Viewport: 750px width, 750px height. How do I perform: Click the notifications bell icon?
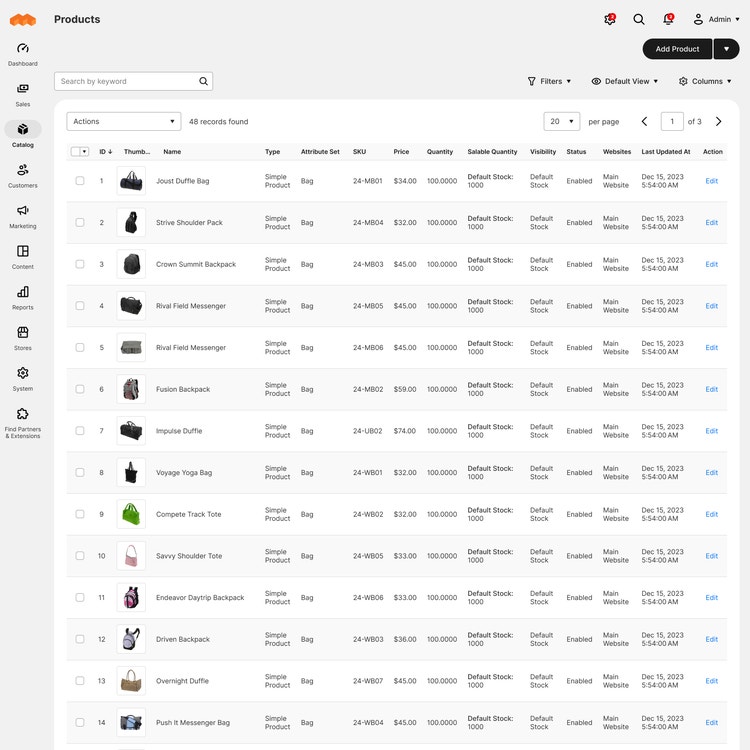pos(668,19)
